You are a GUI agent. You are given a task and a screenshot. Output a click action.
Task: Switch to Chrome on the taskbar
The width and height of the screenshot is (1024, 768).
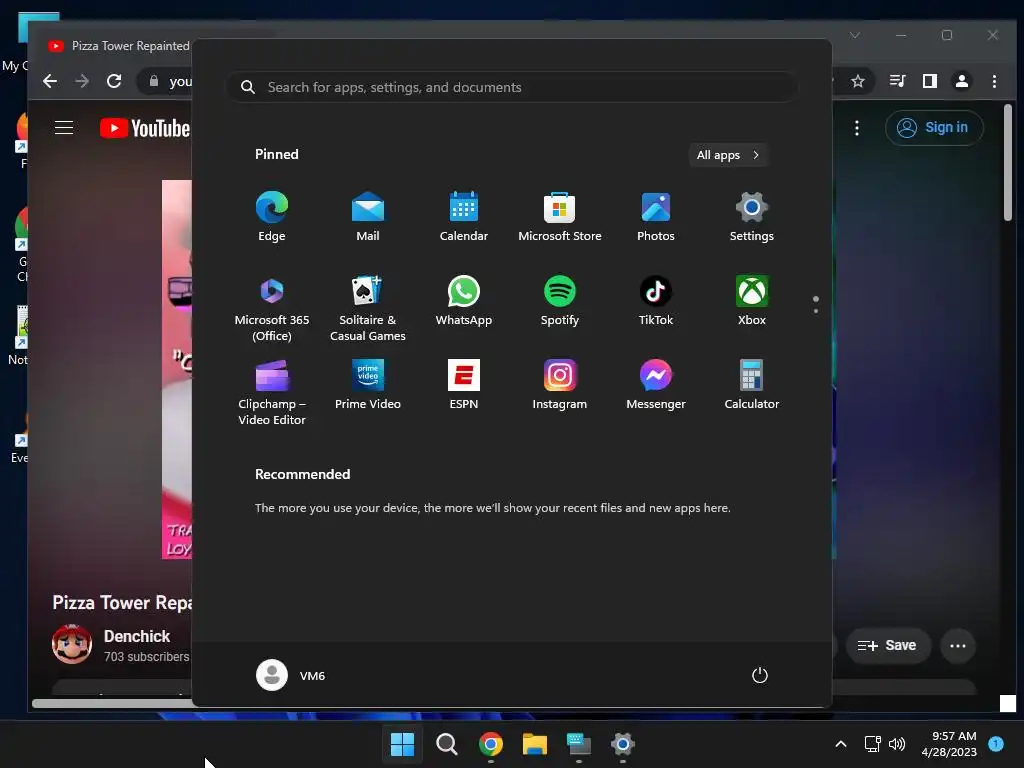(490, 743)
